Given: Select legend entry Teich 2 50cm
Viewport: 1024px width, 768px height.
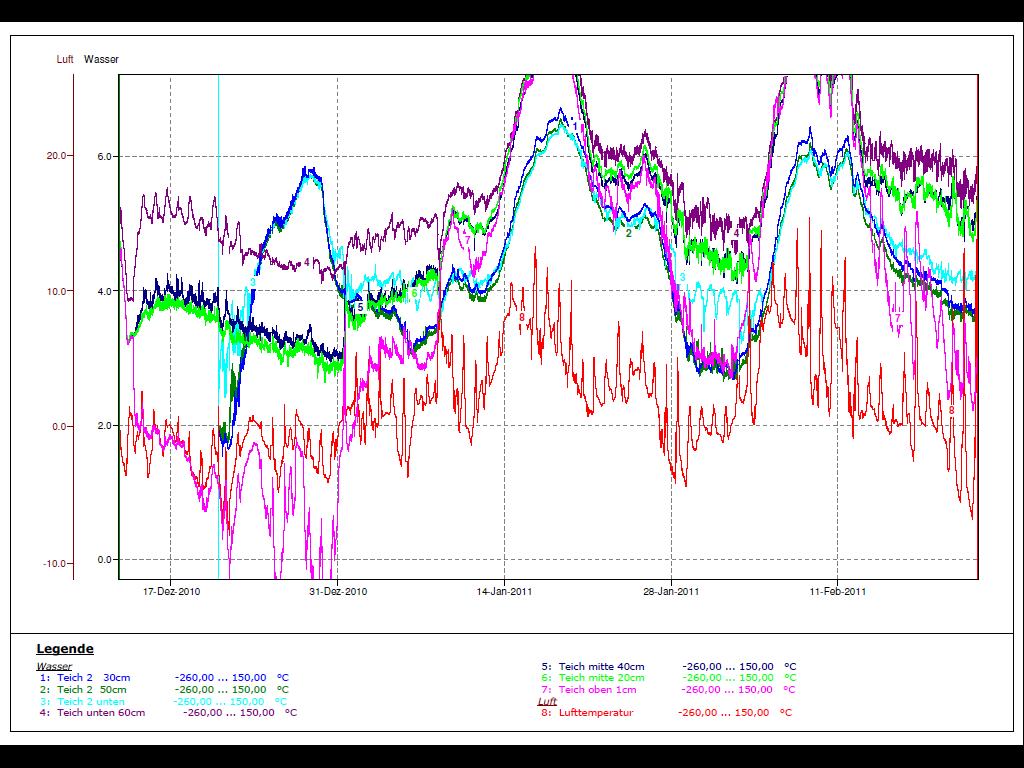Looking at the screenshot, I should [x=91, y=690].
